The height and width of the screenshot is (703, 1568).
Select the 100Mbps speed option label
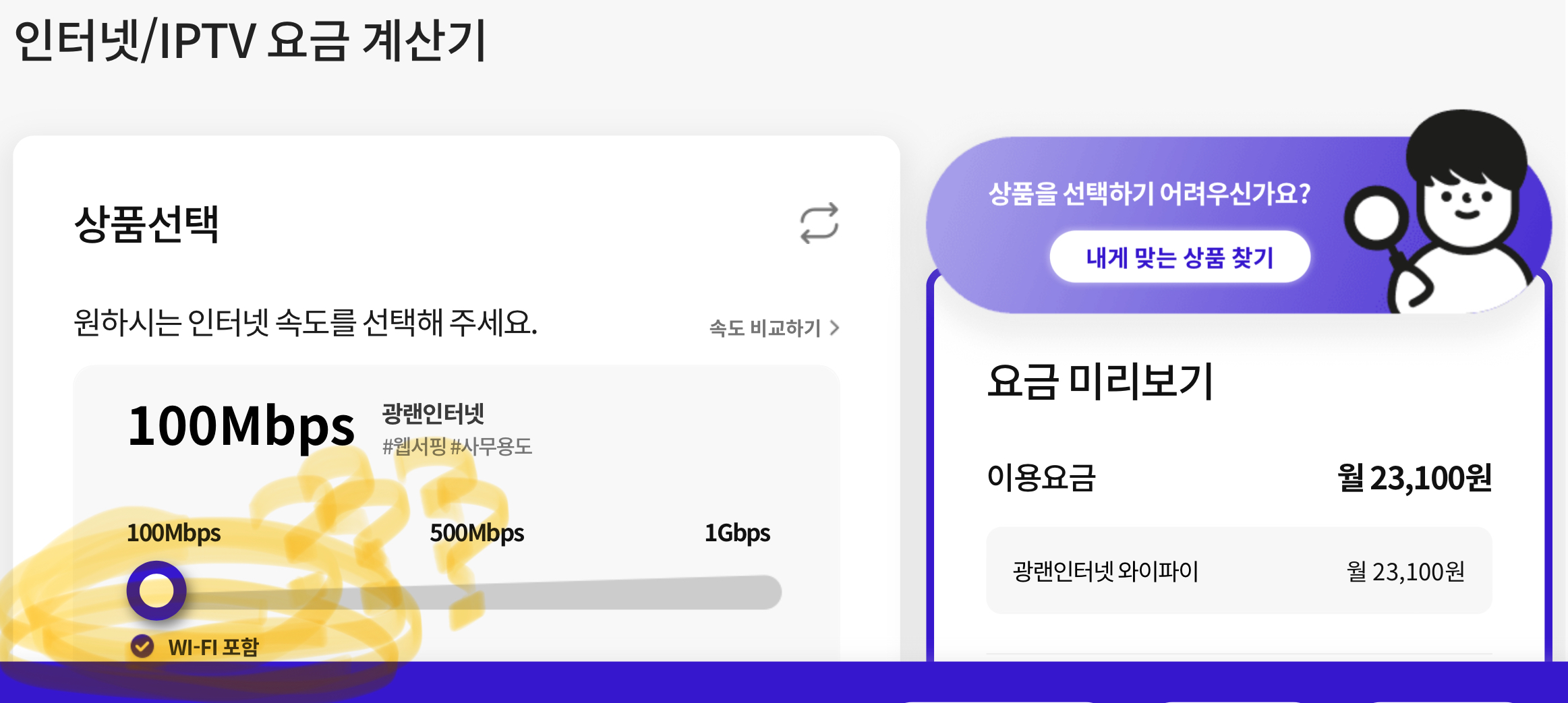coord(174,533)
